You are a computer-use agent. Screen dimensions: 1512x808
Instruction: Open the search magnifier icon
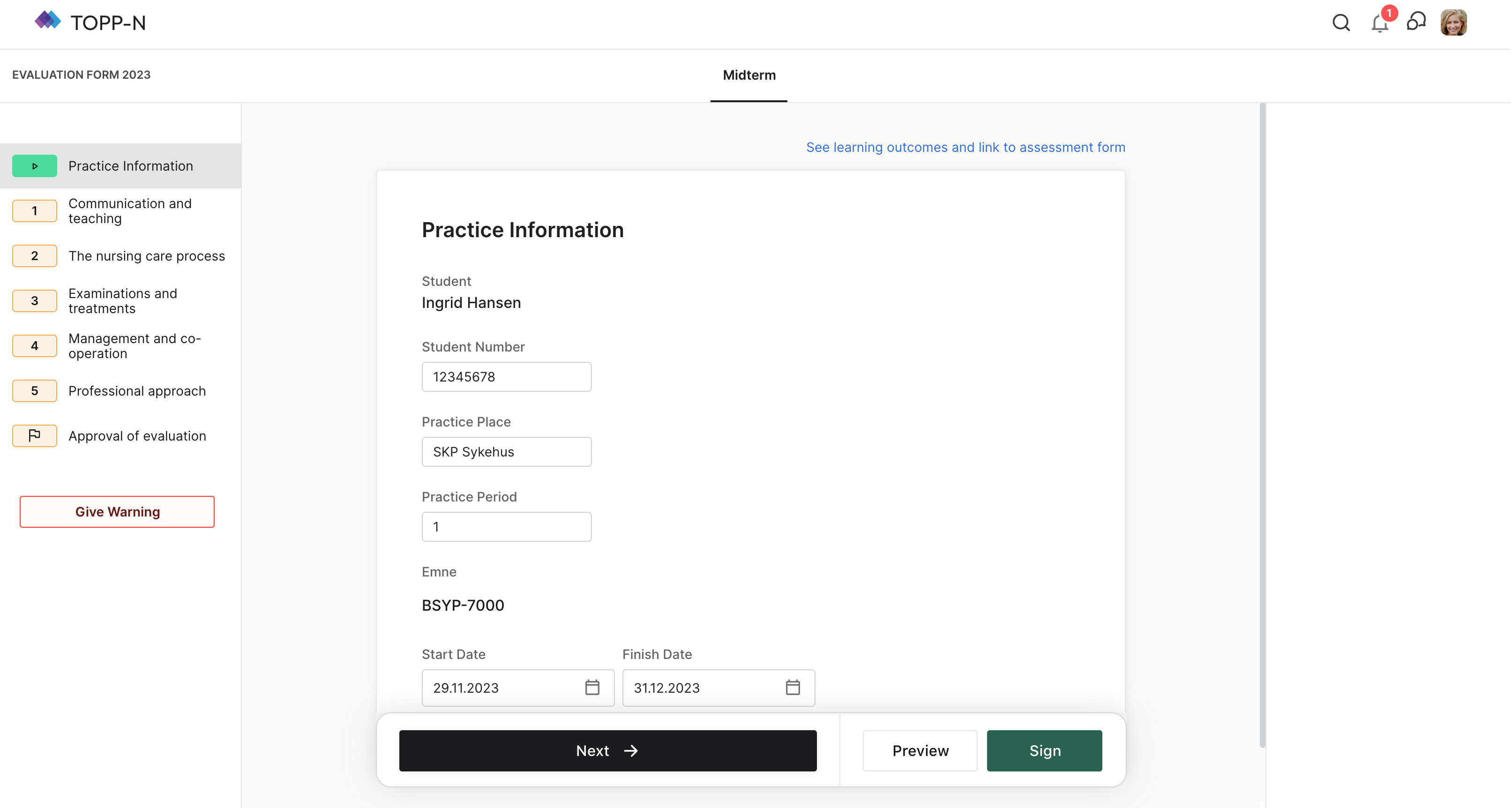(1340, 23)
